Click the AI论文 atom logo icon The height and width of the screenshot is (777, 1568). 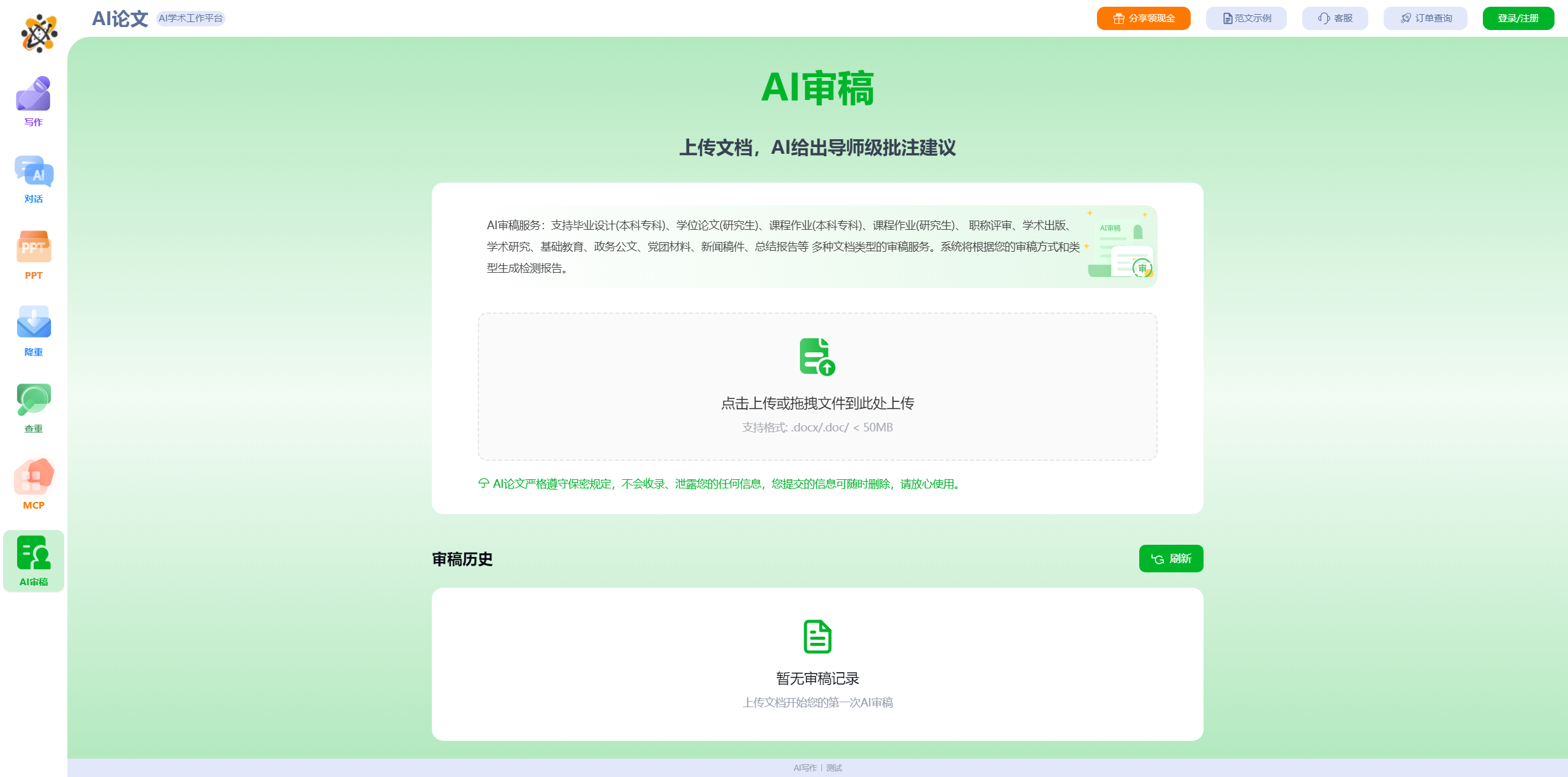39,33
